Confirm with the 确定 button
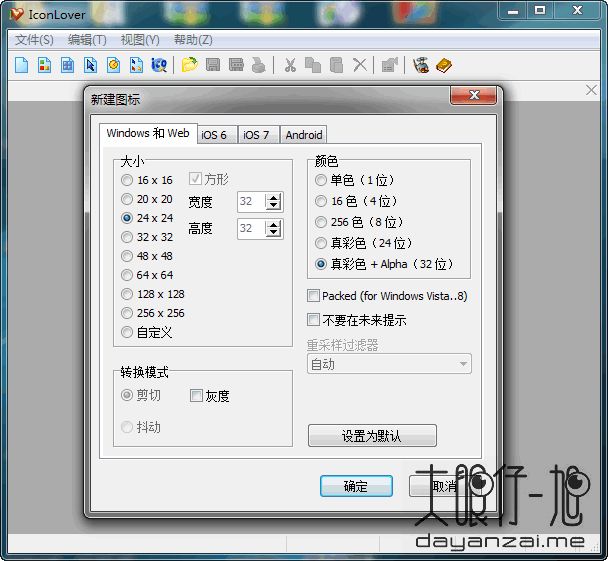 (356, 486)
